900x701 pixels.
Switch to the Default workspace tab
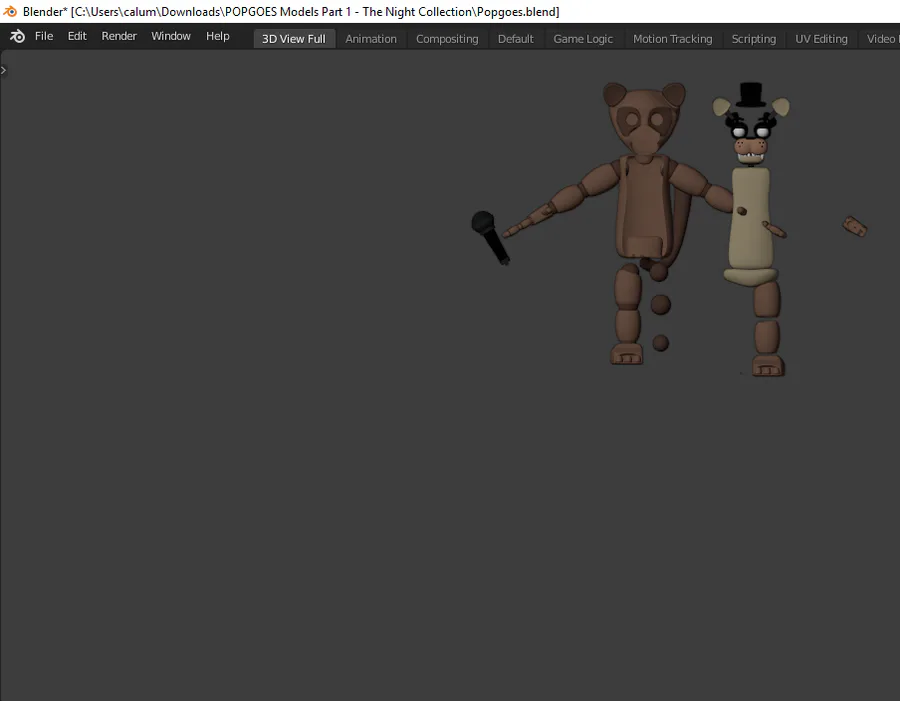(515, 39)
